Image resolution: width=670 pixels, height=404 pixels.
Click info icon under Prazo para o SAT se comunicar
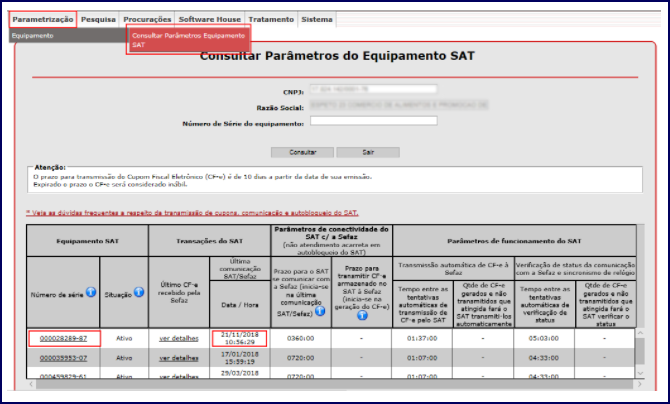point(320,311)
